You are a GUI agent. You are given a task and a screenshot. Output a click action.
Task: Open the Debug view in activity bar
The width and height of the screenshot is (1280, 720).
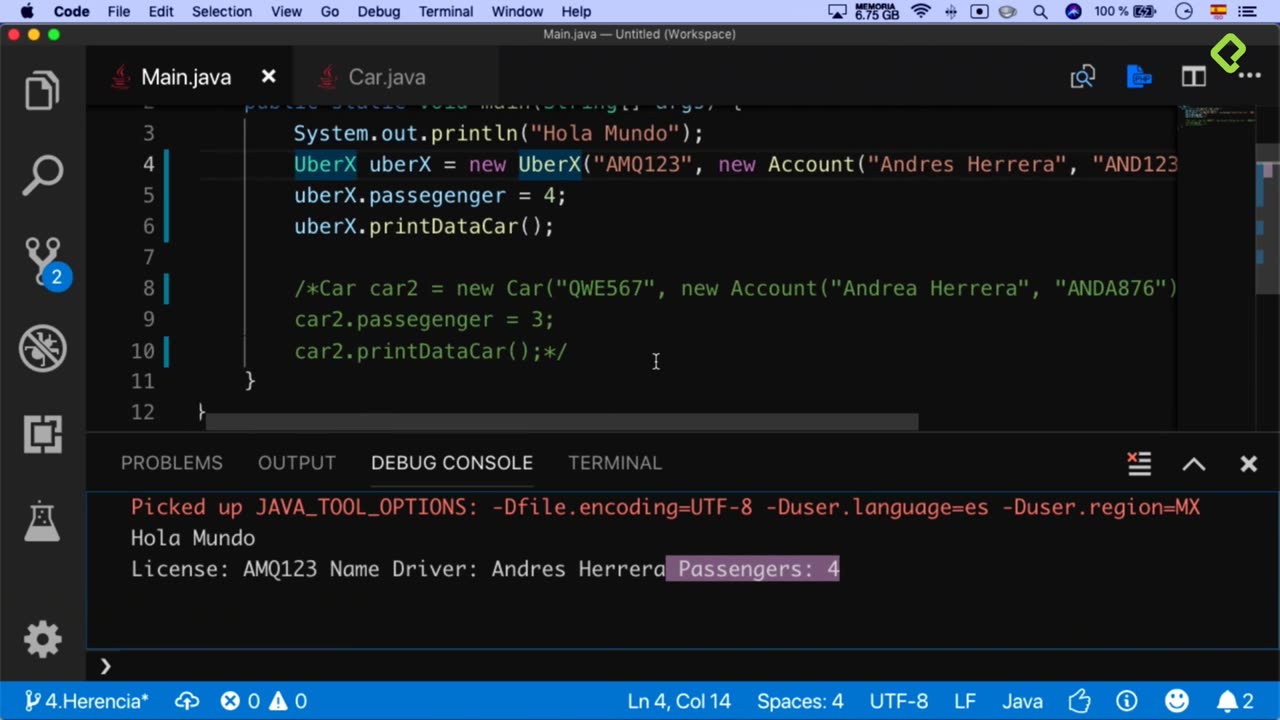click(x=42, y=349)
